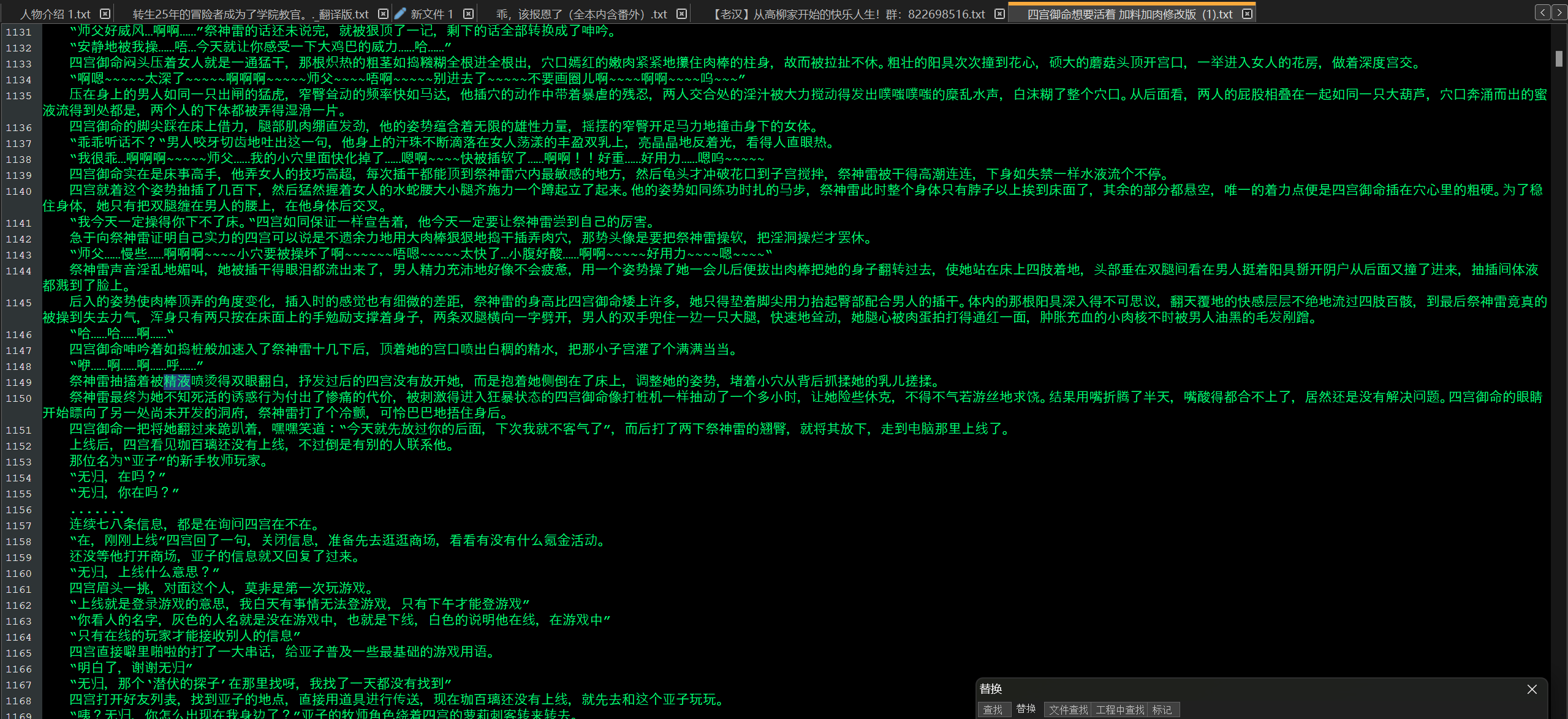Image resolution: width=1568 pixels, height=719 pixels.
Task: Switch to the 人物介绍 1.txt tab
Action: tap(55, 14)
